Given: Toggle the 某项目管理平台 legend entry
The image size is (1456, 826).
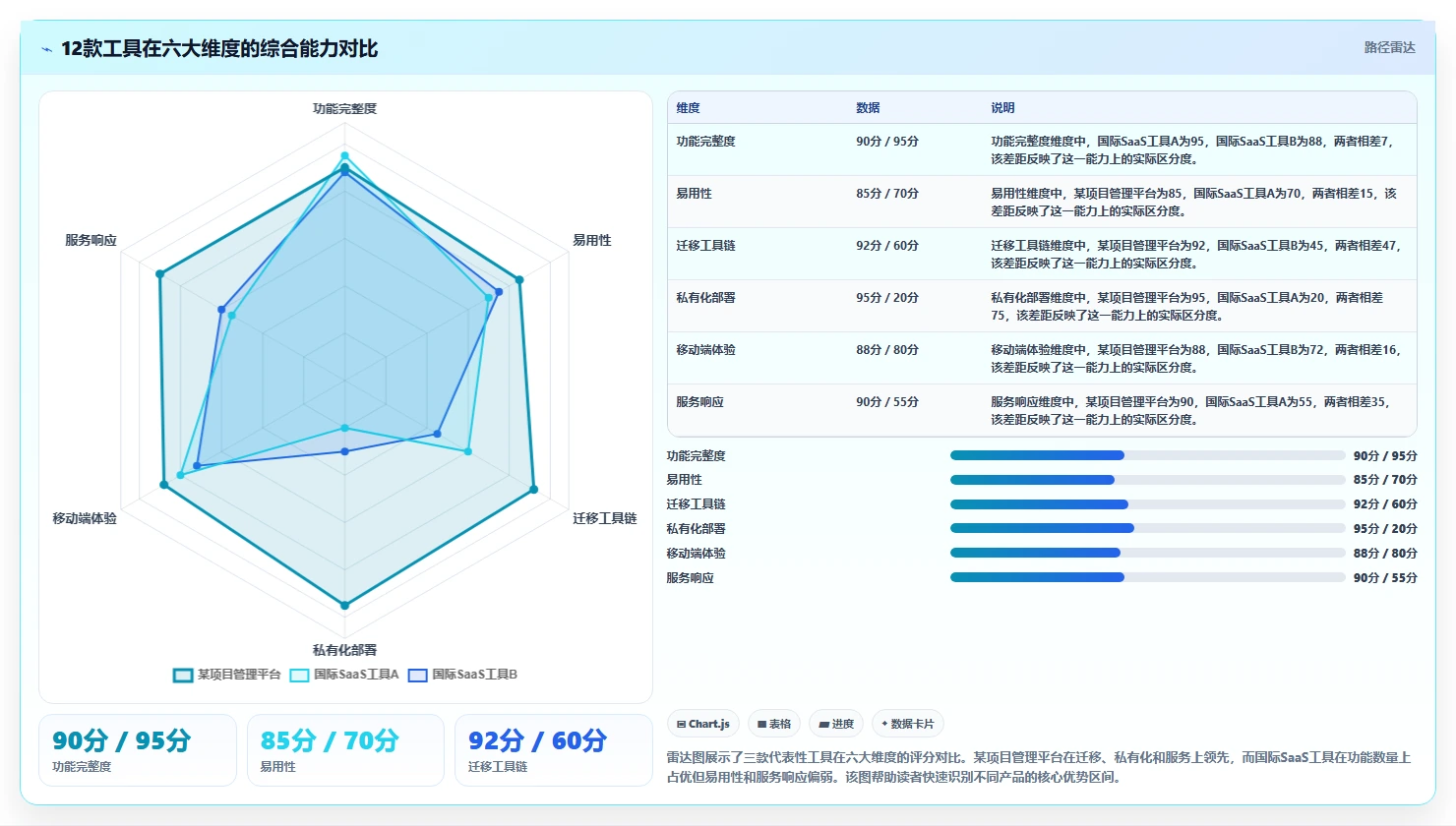Looking at the screenshot, I should 227,675.
